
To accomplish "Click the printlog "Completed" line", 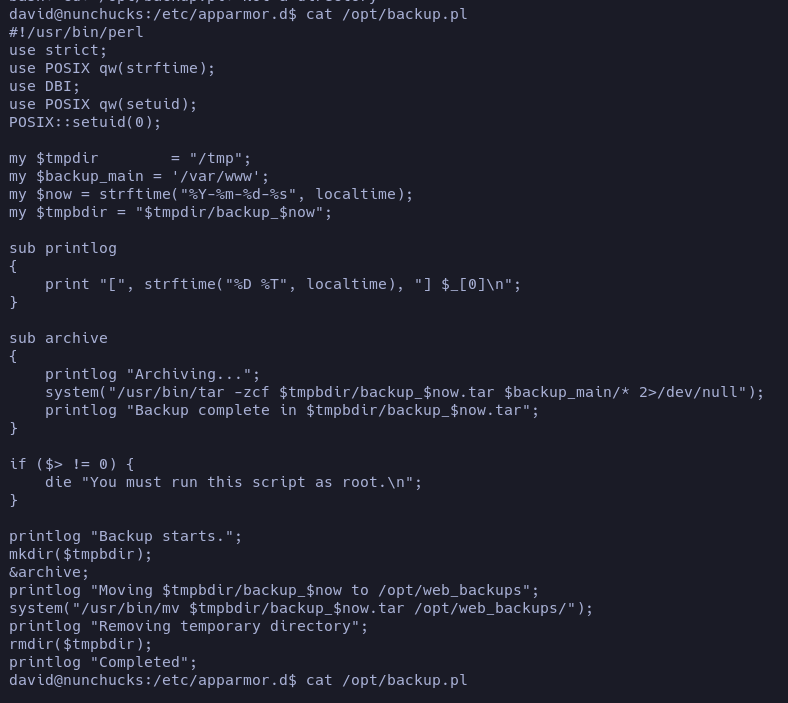I will (x=103, y=662).
